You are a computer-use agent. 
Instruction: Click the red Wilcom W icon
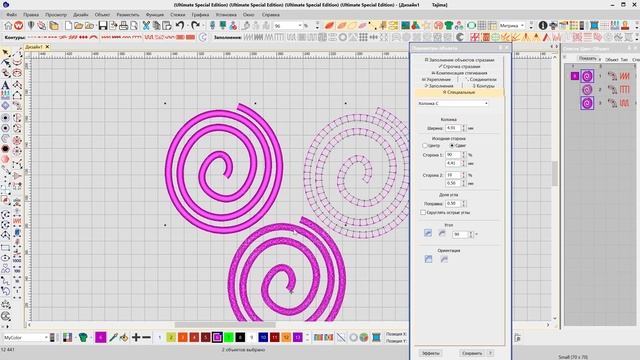[19, 25]
